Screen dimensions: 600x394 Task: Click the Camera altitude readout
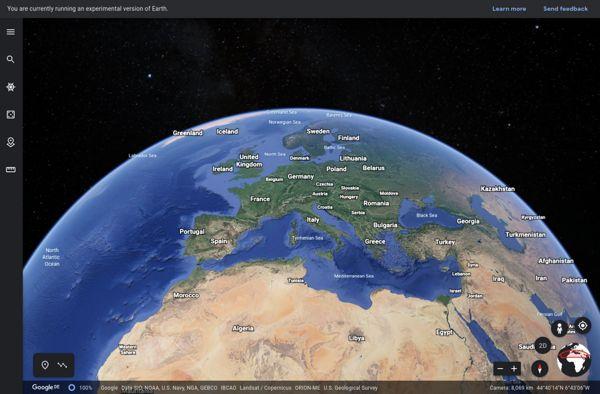coord(511,388)
